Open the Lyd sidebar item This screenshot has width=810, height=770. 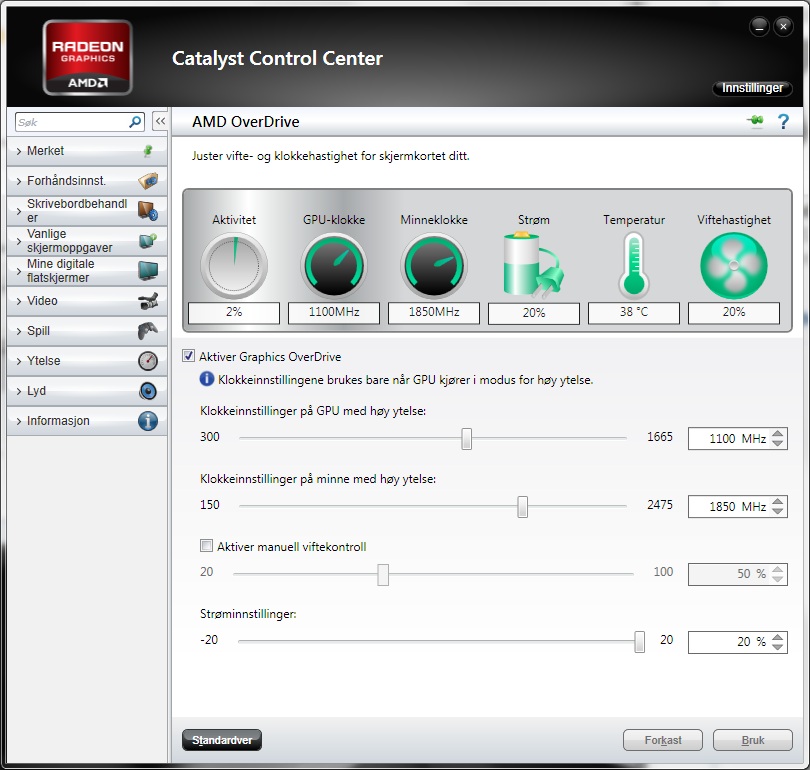[x=87, y=390]
